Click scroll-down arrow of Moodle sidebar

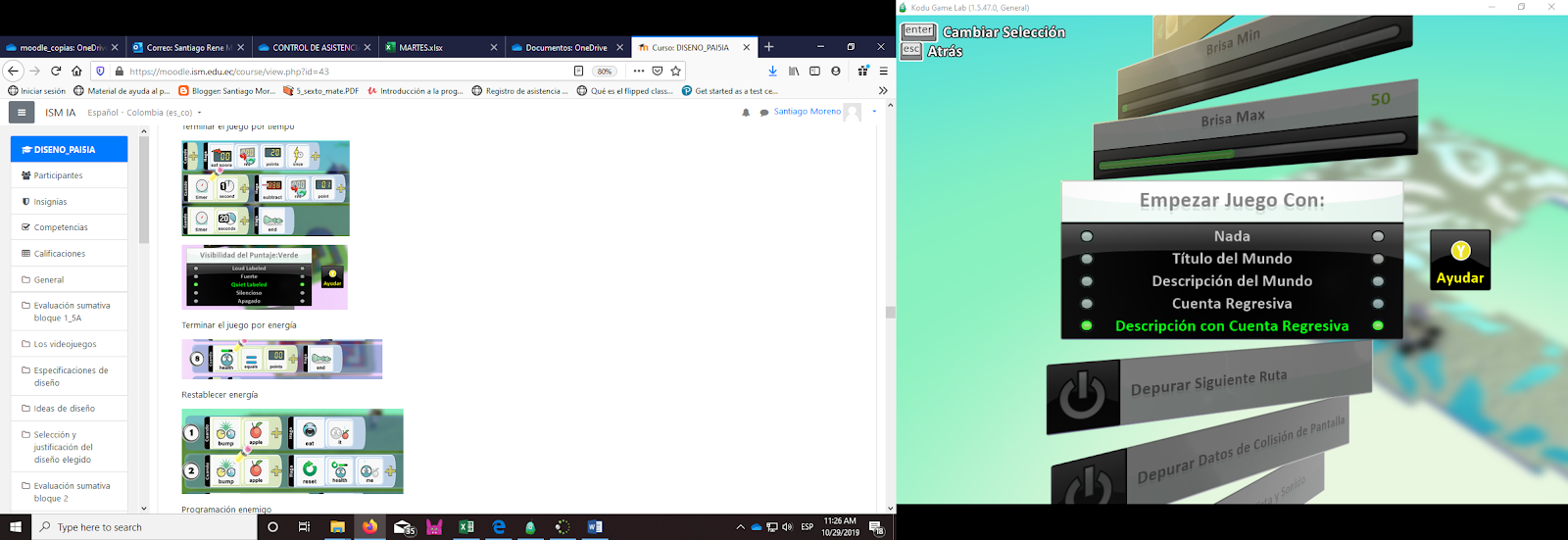click(144, 508)
